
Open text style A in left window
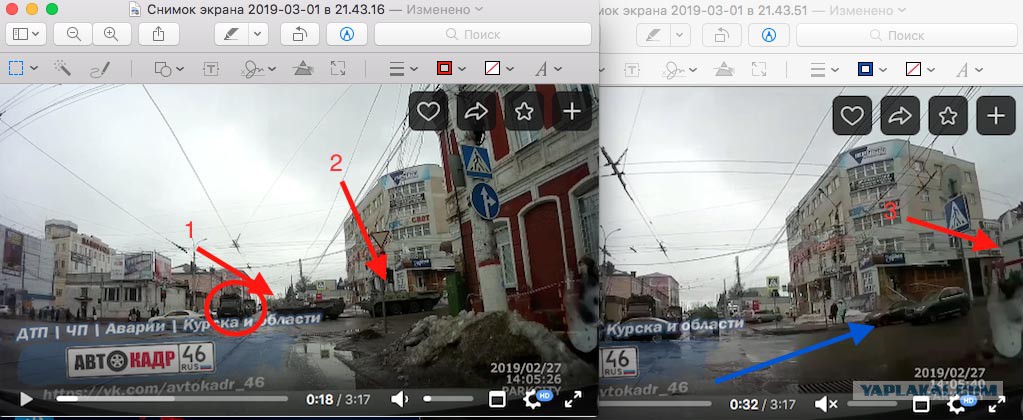click(x=540, y=68)
